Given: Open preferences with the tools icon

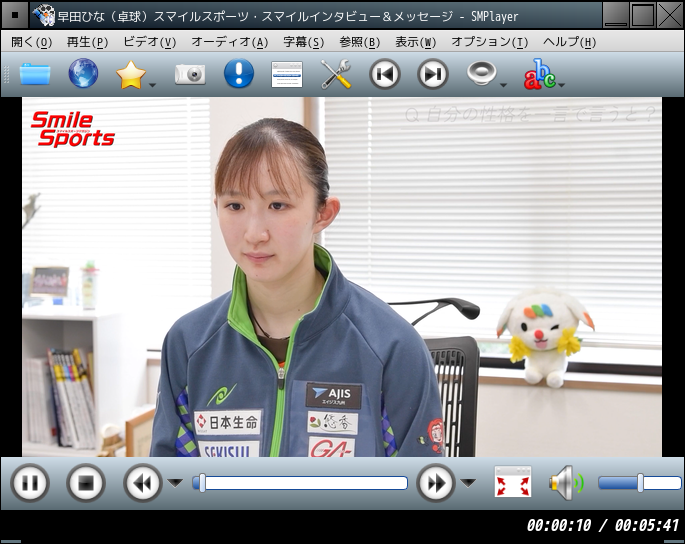Looking at the screenshot, I should pyautogui.click(x=336, y=74).
